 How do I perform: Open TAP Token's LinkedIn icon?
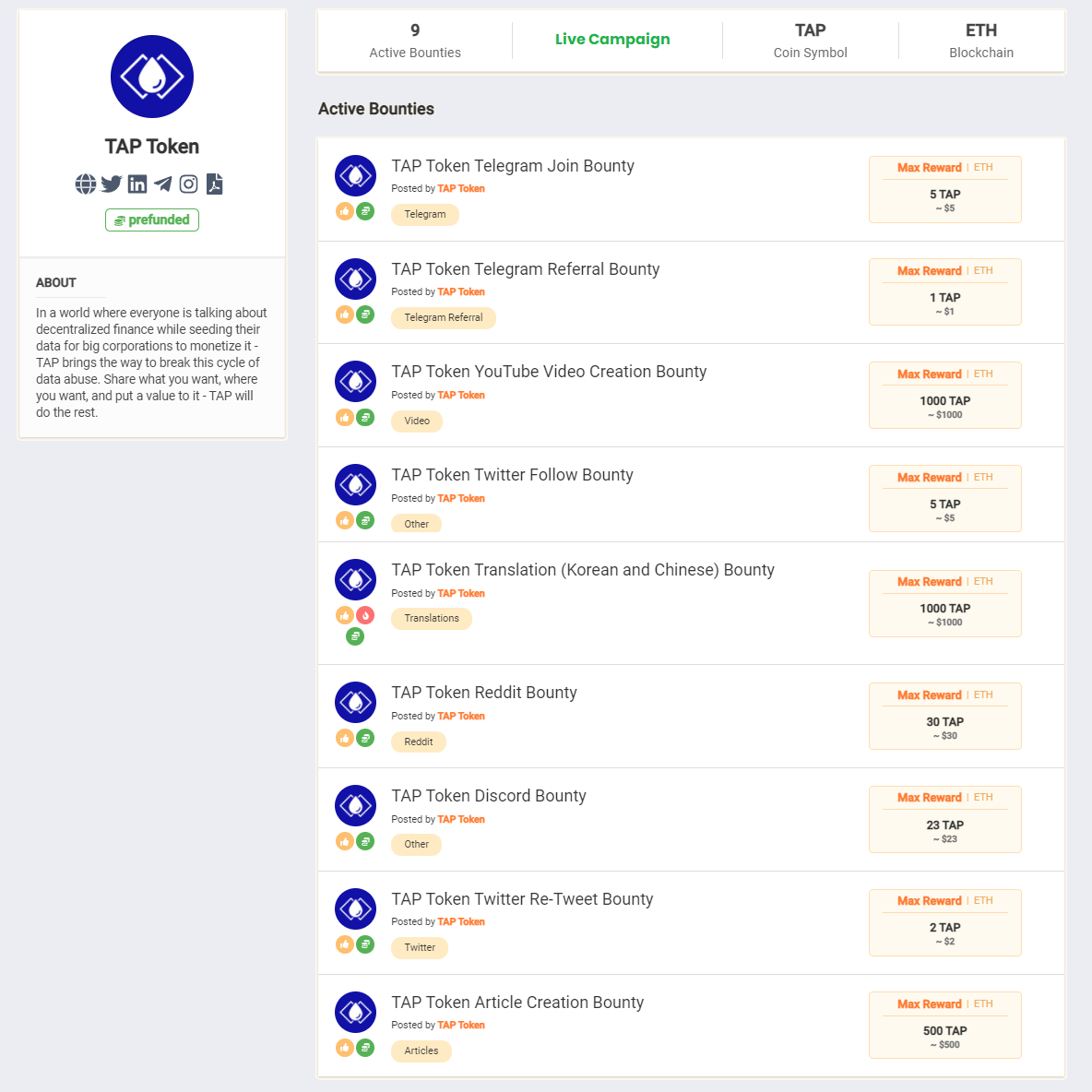pyautogui.click(x=137, y=184)
